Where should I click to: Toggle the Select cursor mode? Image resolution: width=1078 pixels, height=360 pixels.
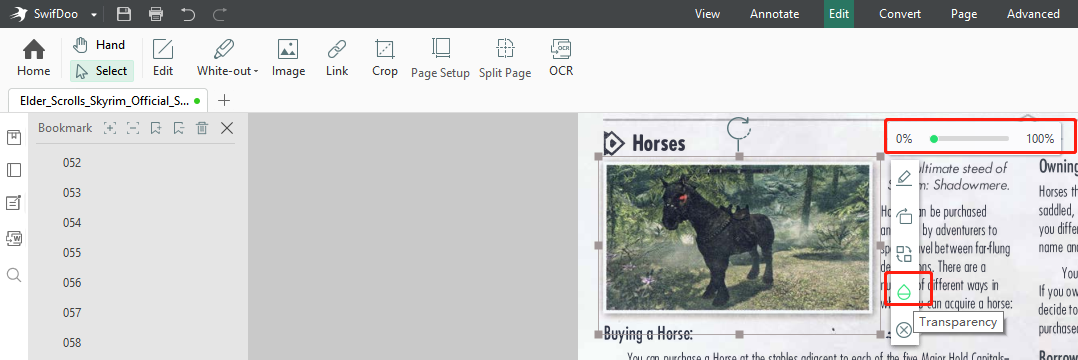(102, 71)
